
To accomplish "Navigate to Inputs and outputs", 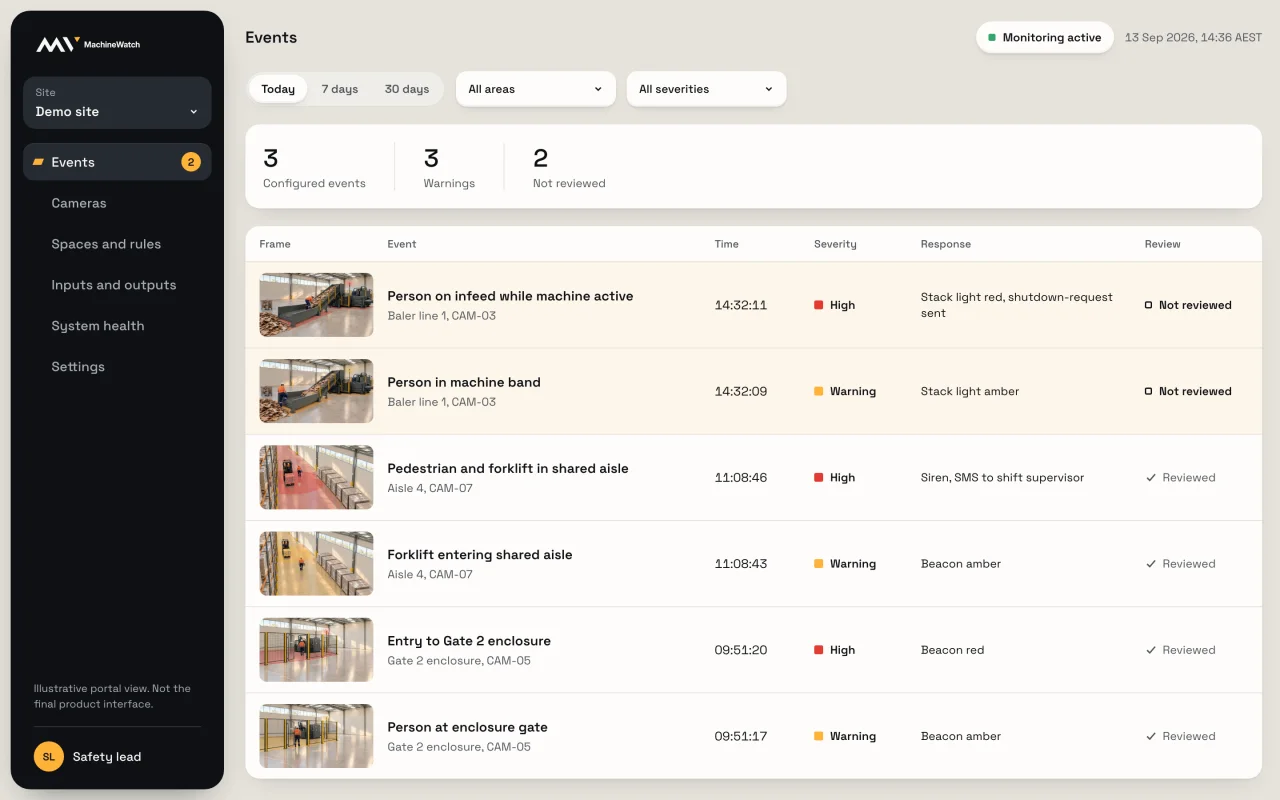I will pos(117,285).
